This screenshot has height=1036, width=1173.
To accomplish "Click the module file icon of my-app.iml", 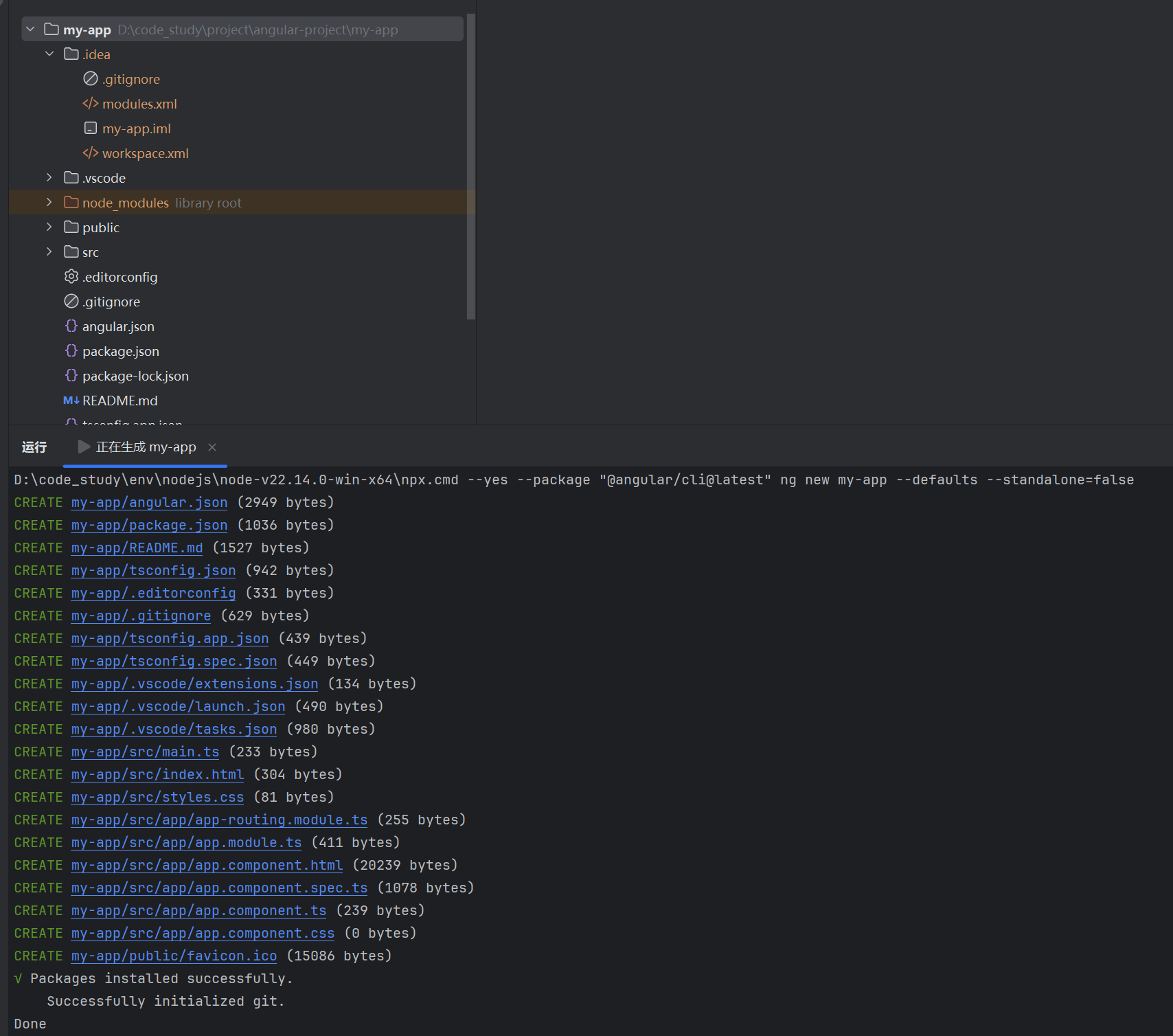I will tap(90, 128).
